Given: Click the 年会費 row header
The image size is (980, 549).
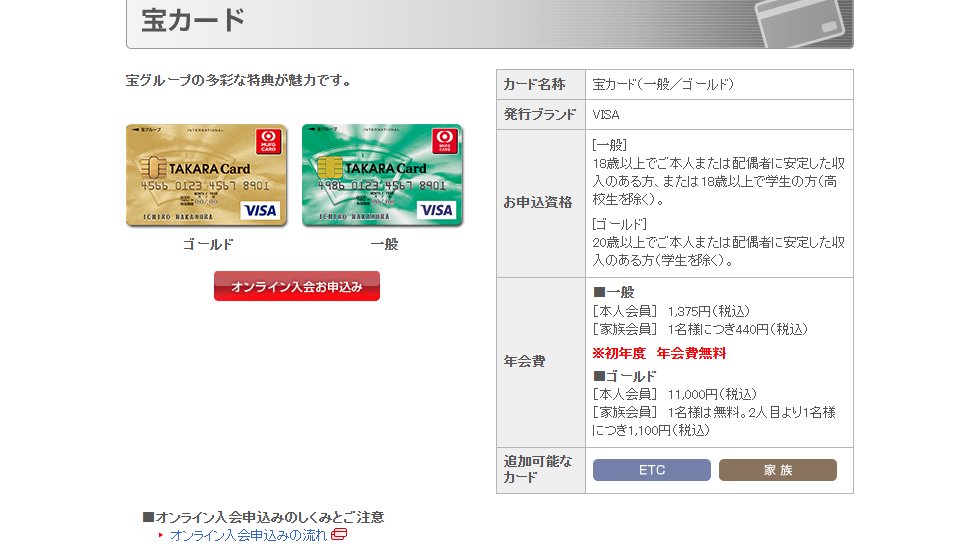Looking at the screenshot, I should coord(541,362).
